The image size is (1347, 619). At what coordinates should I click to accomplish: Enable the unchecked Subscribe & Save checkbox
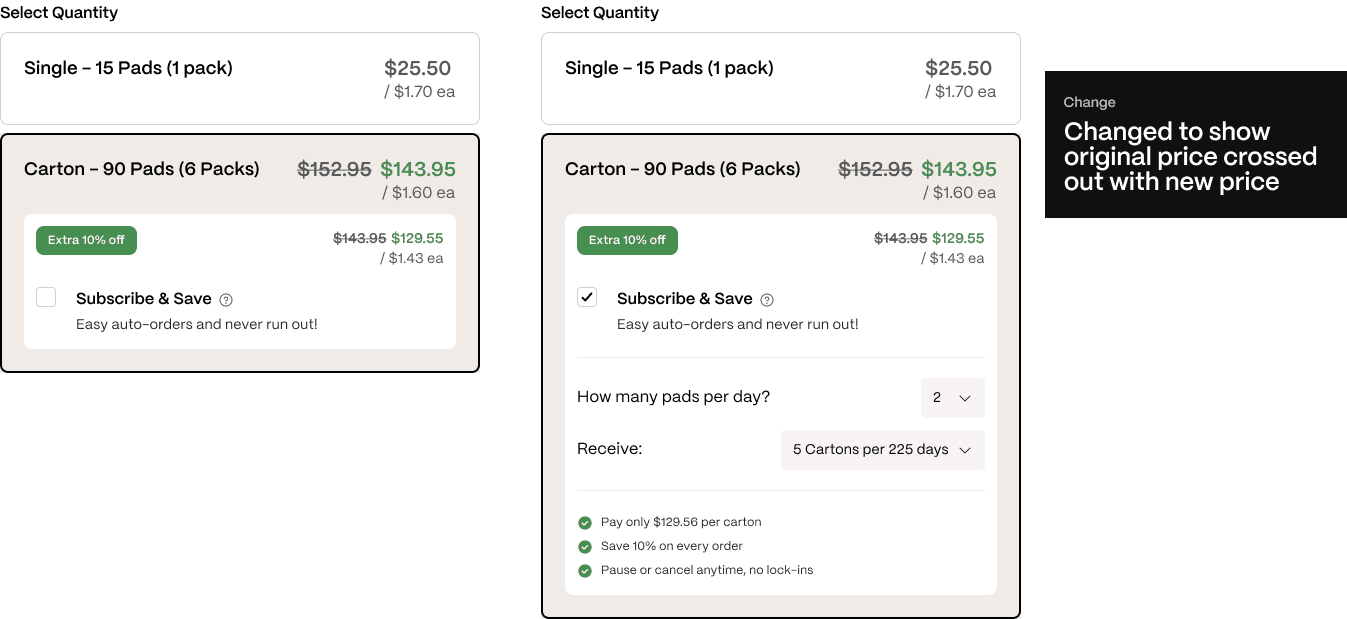point(46,297)
